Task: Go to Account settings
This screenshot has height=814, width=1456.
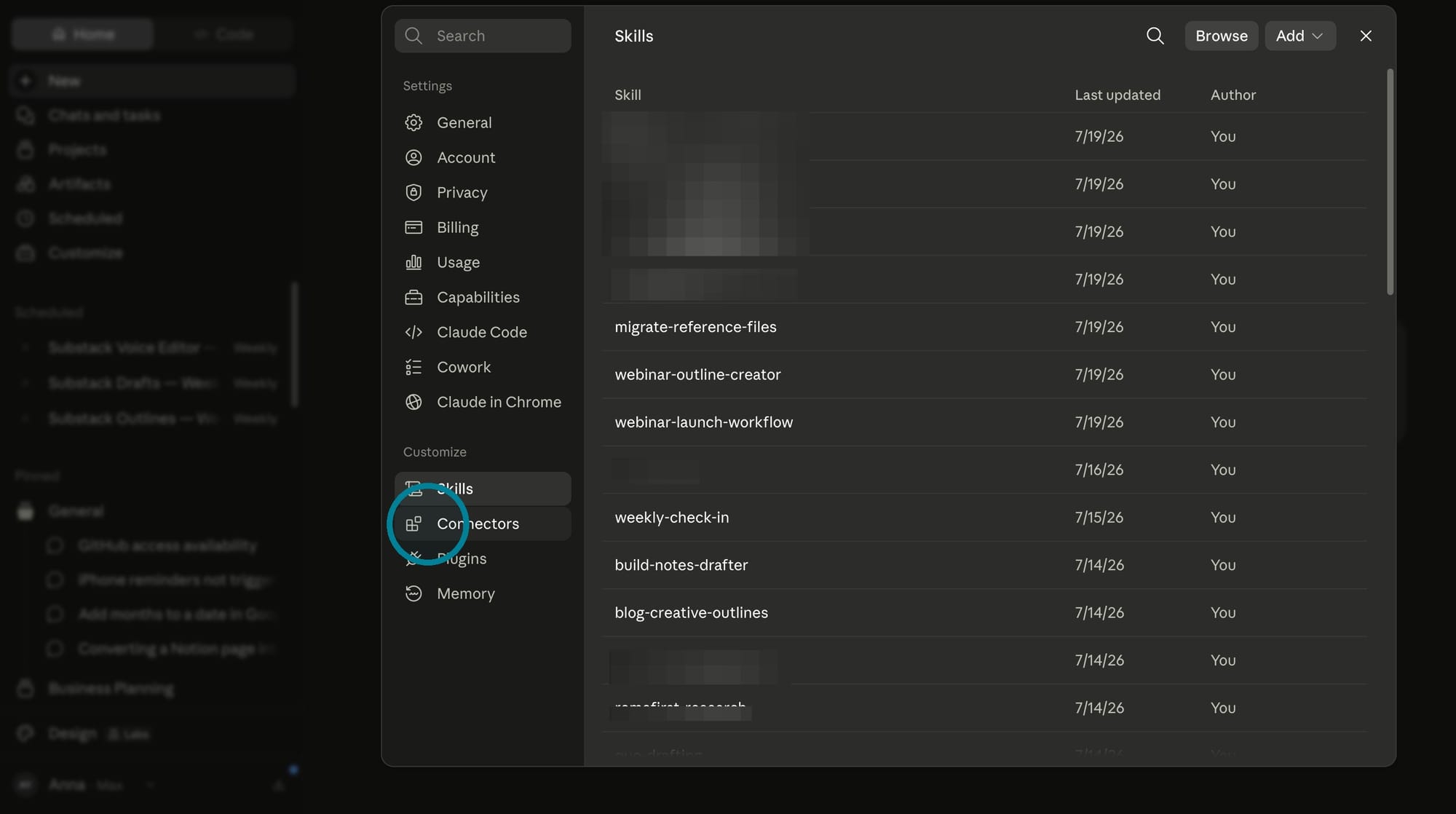Action: pyautogui.click(x=483, y=157)
